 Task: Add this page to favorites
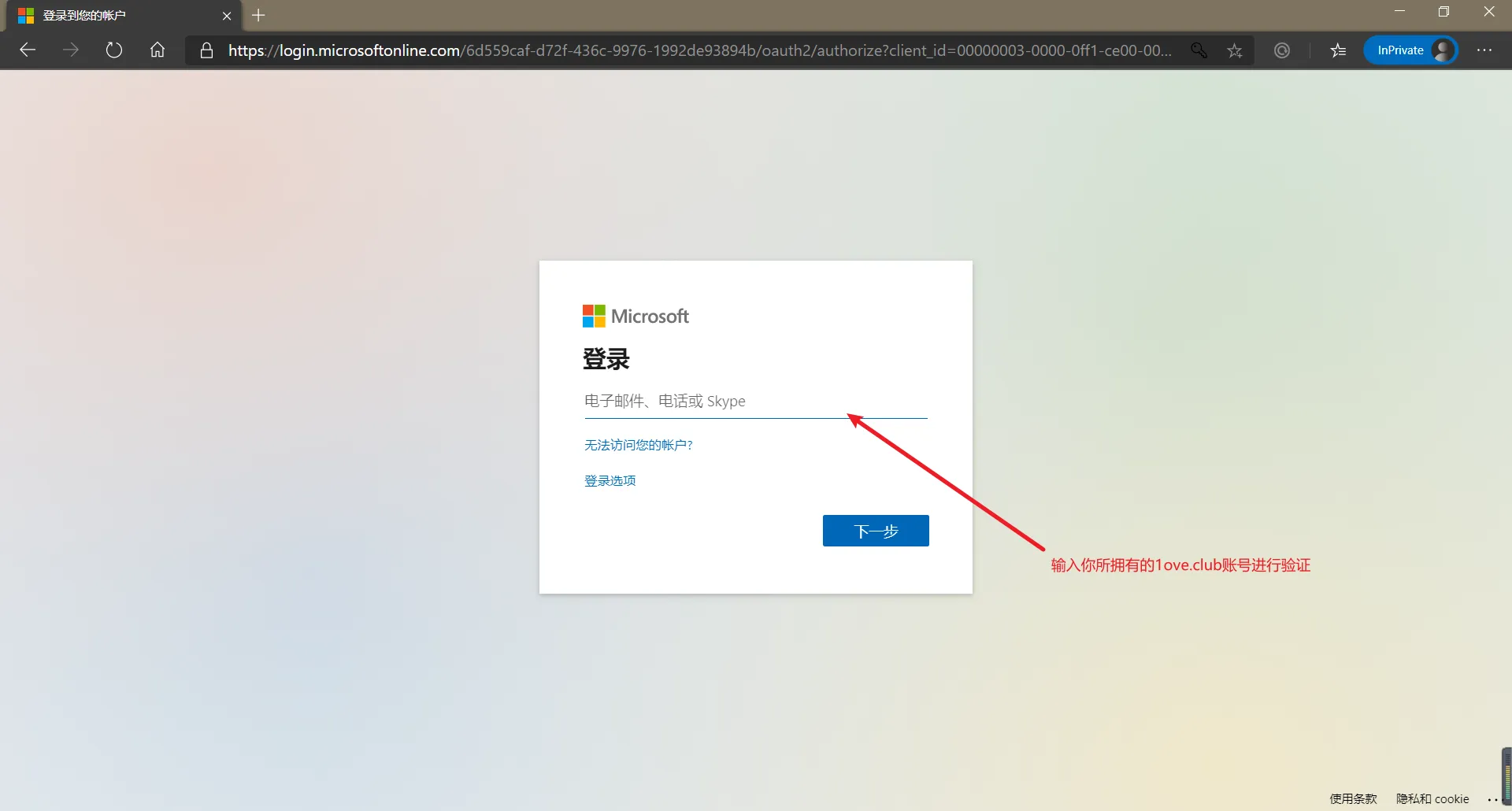pos(1235,50)
